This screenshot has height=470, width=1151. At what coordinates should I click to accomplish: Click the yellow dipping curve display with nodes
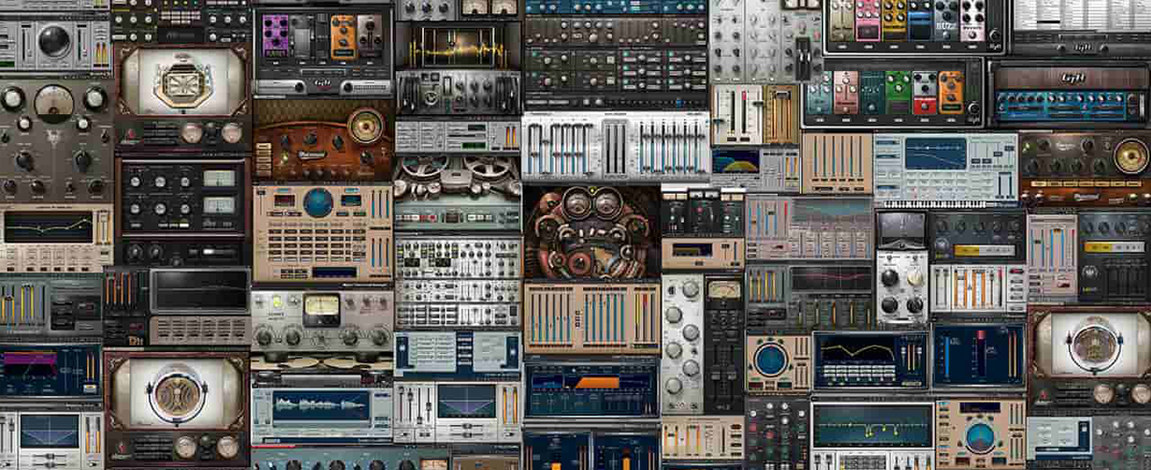pyautogui.click(x=872, y=426)
